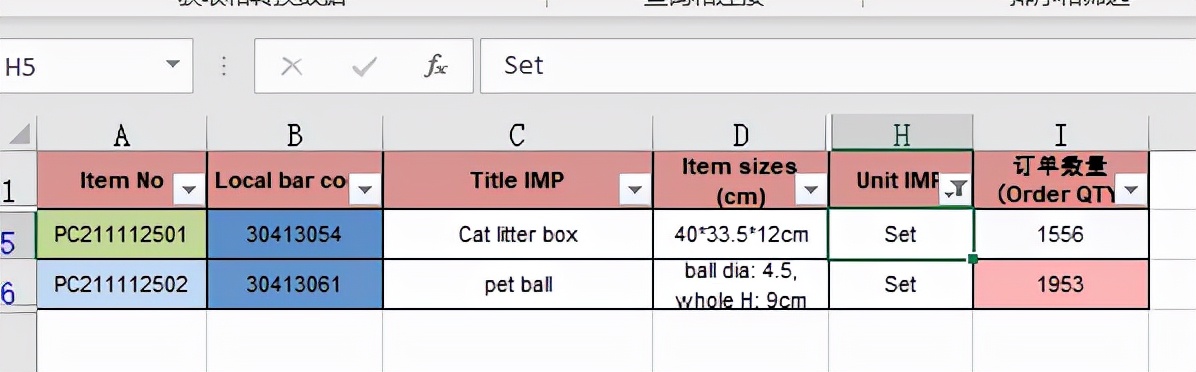1196x372 pixels.
Task: Cancel the entry with the X icon
Action: [291, 67]
